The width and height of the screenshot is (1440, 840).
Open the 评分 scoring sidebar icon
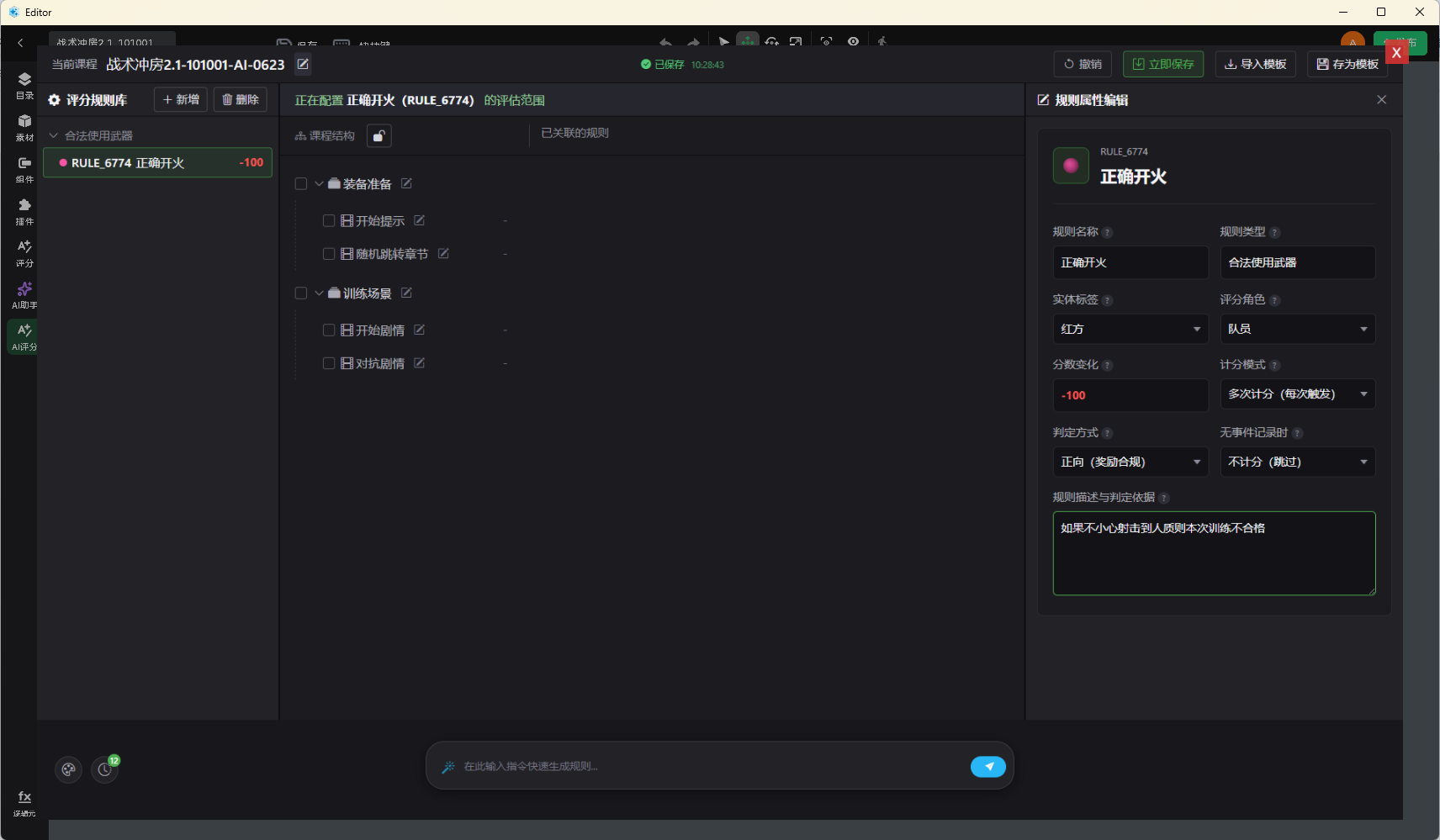[x=24, y=253]
